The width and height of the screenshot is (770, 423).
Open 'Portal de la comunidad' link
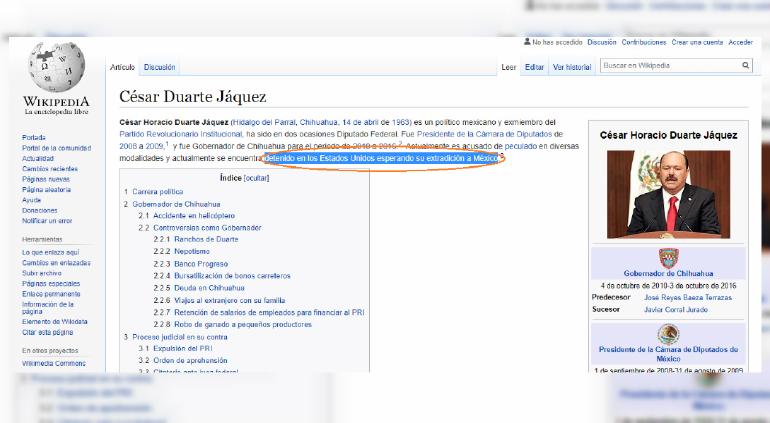pos(56,148)
